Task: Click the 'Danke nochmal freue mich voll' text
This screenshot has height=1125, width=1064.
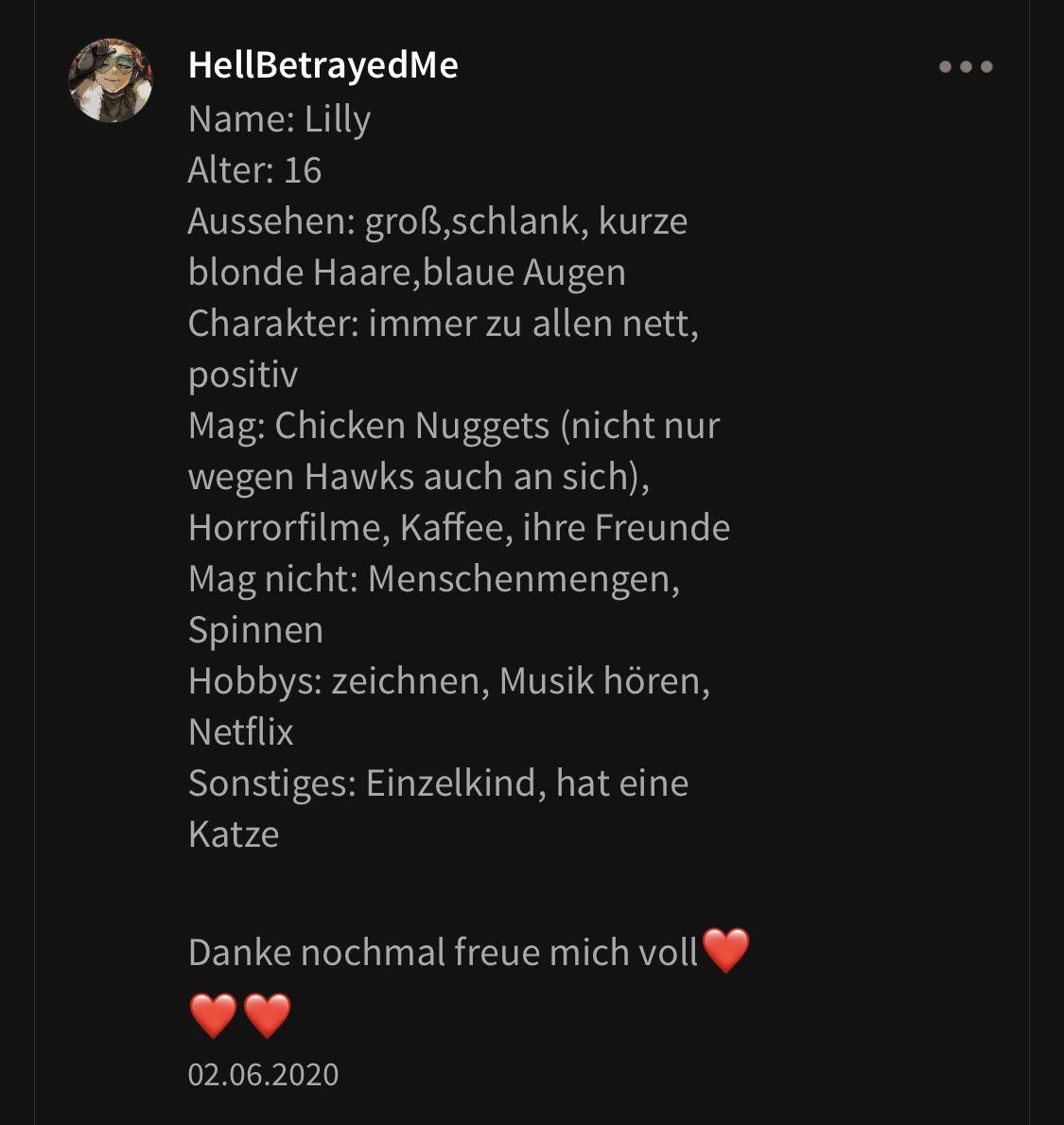Action: click(443, 953)
